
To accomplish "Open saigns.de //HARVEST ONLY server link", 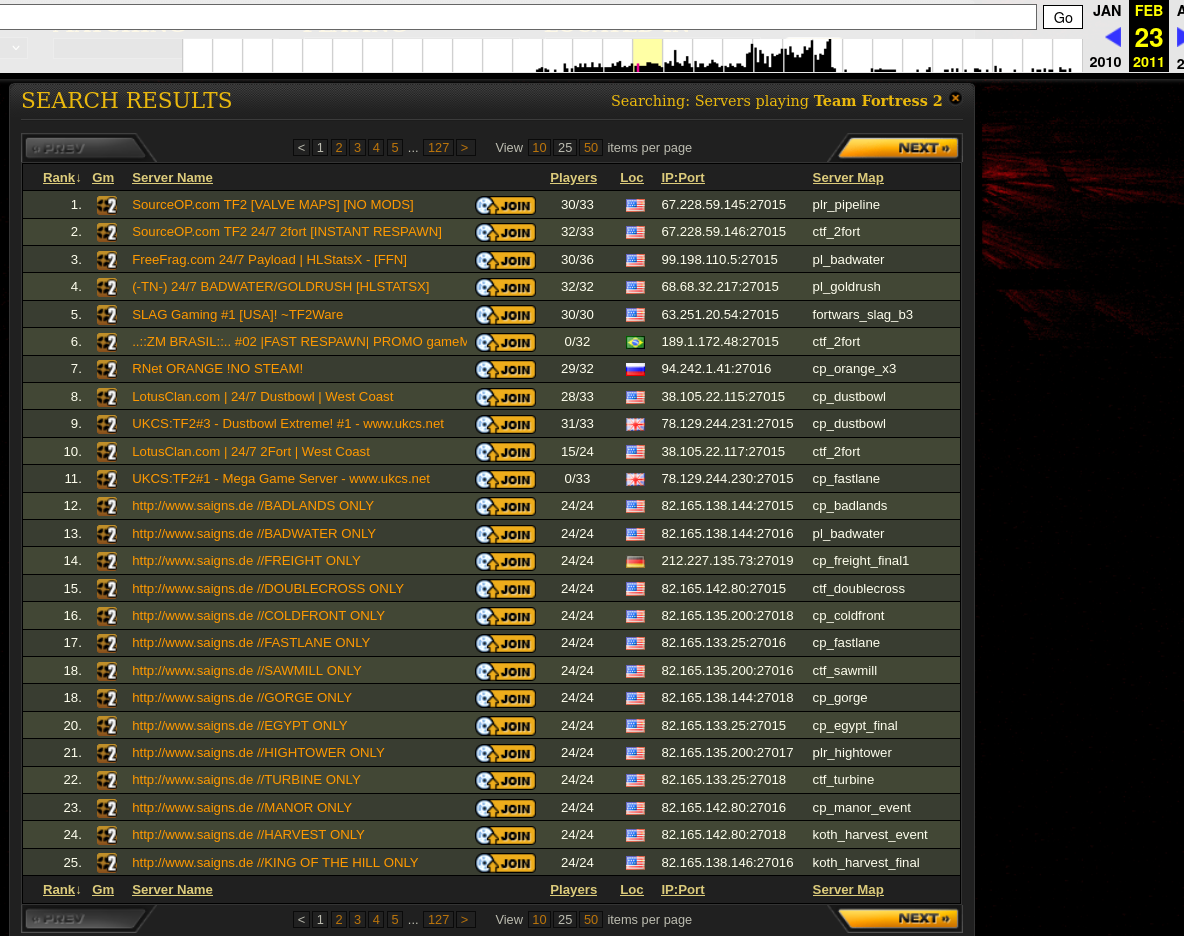I will [x=248, y=835].
